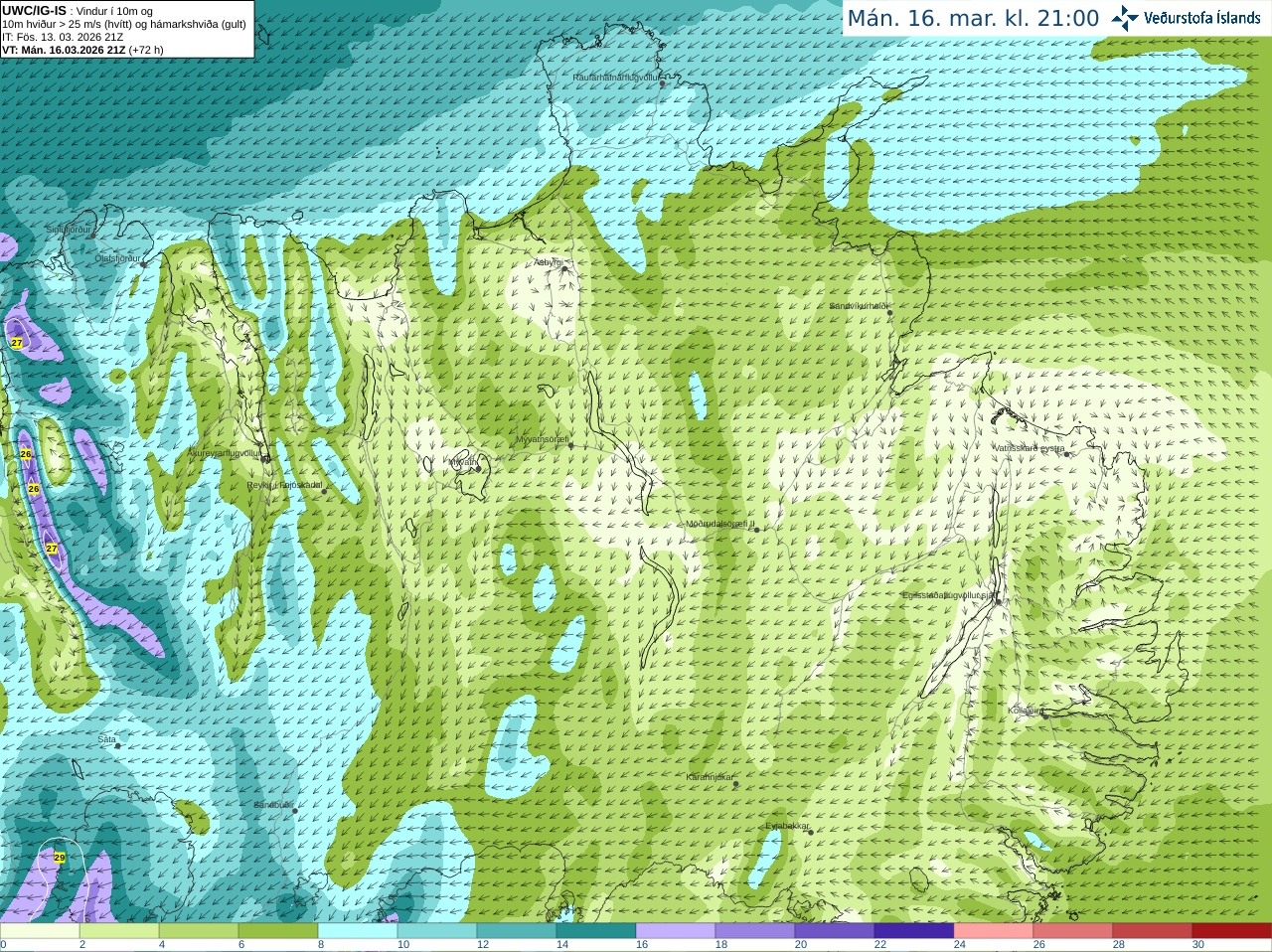The image size is (1272, 952).
Task: Pick the 24–26 m/s light pink legend swatch
Action: [994, 931]
